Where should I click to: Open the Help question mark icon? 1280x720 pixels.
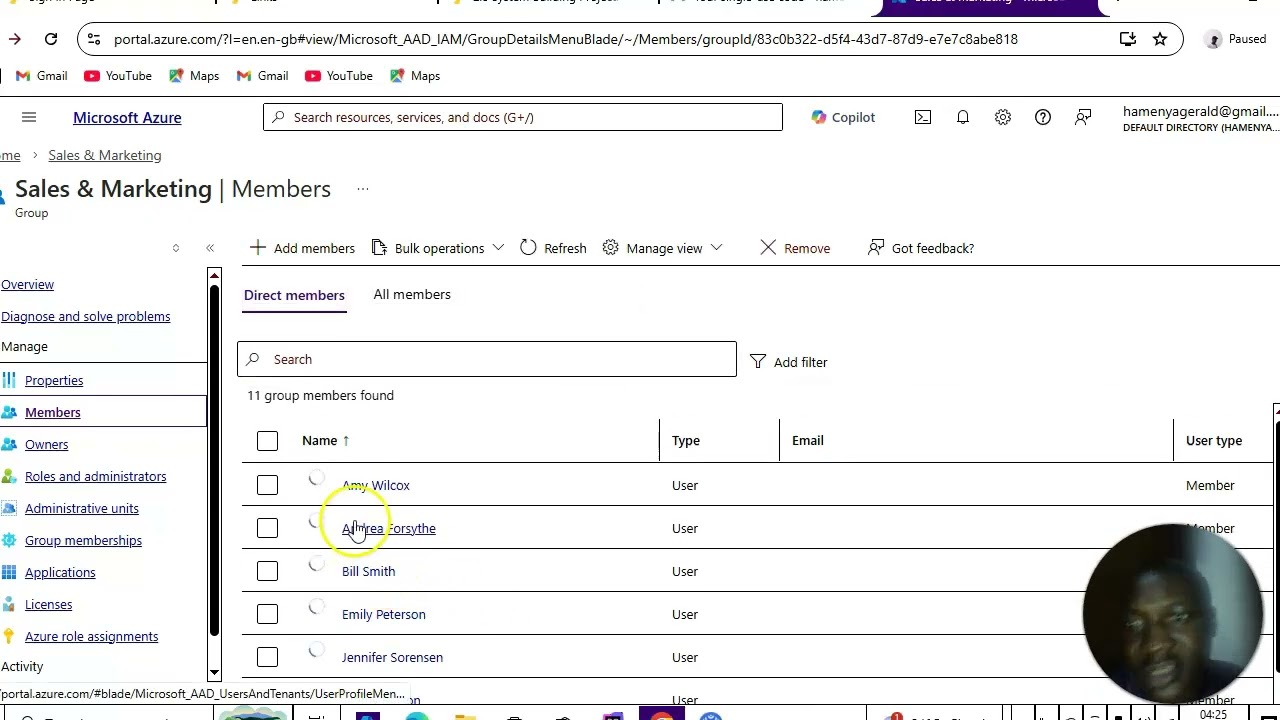1043,117
